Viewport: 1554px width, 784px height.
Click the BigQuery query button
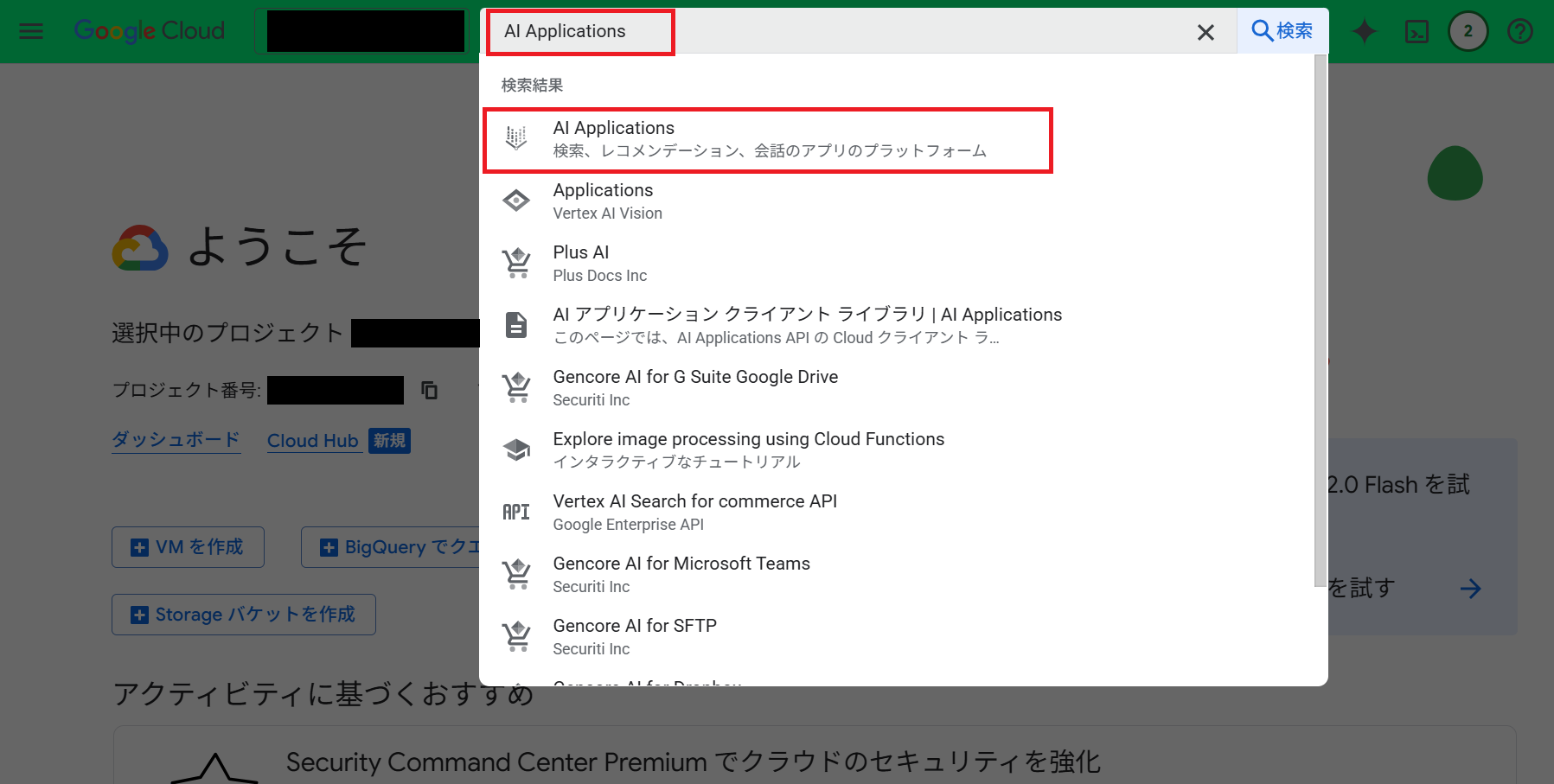391,547
